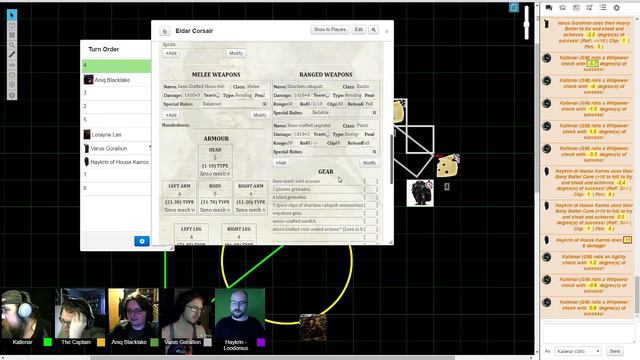Screen dimensions: 640x360
Task: Select the arrow Select tool
Action: 12,15
